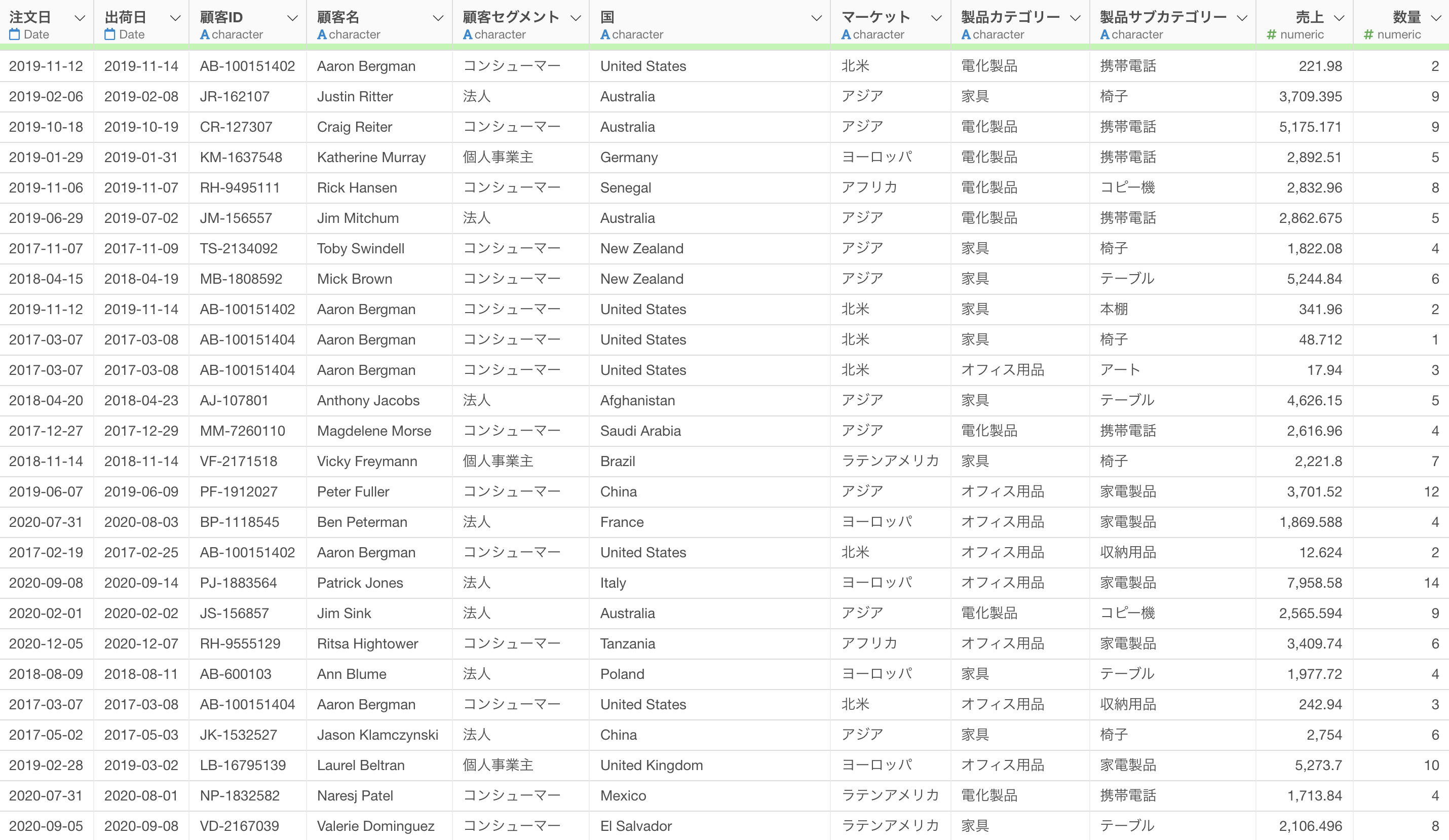Select the country cell El Salvador
This screenshot has width=1449, height=840.
[x=636, y=827]
